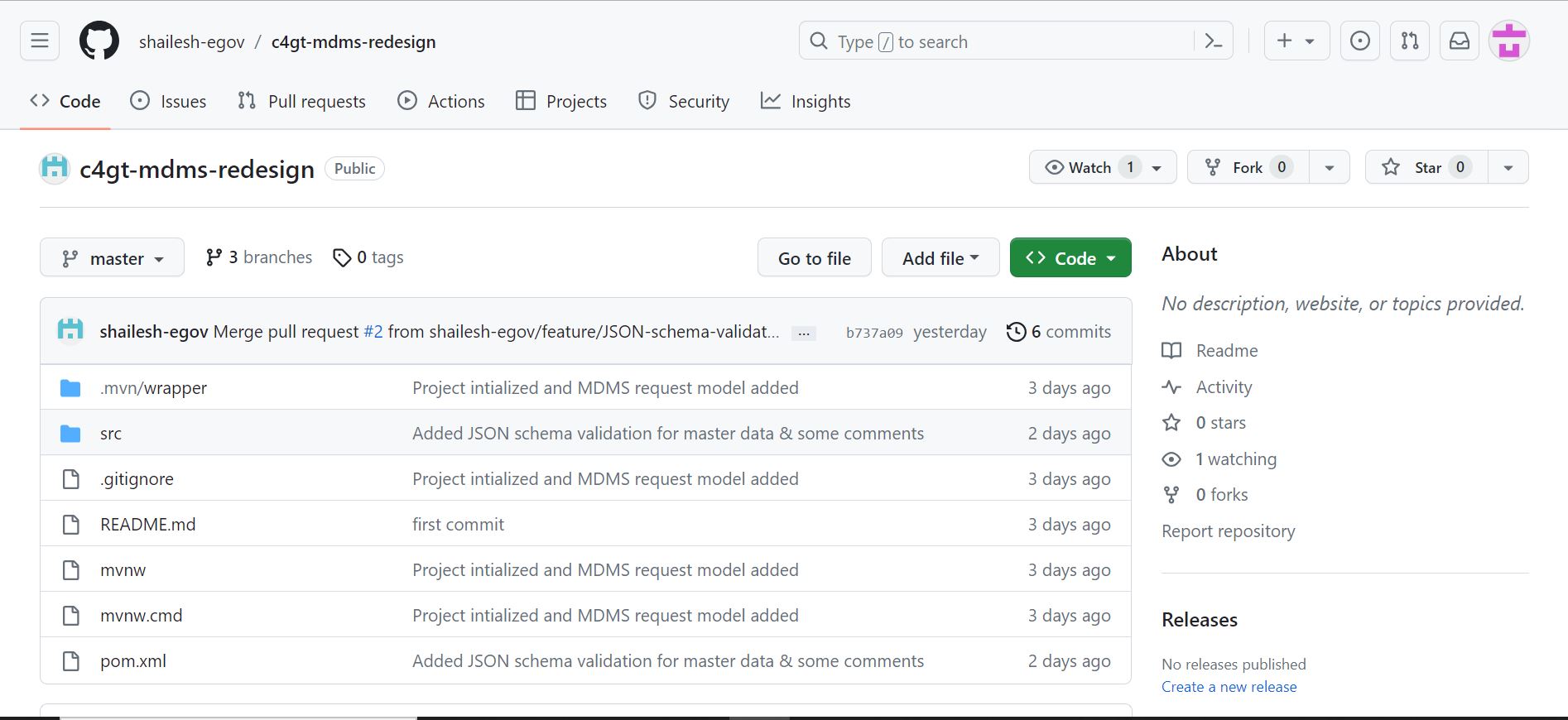
Task: Open the src folder
Action: (111, 434)
